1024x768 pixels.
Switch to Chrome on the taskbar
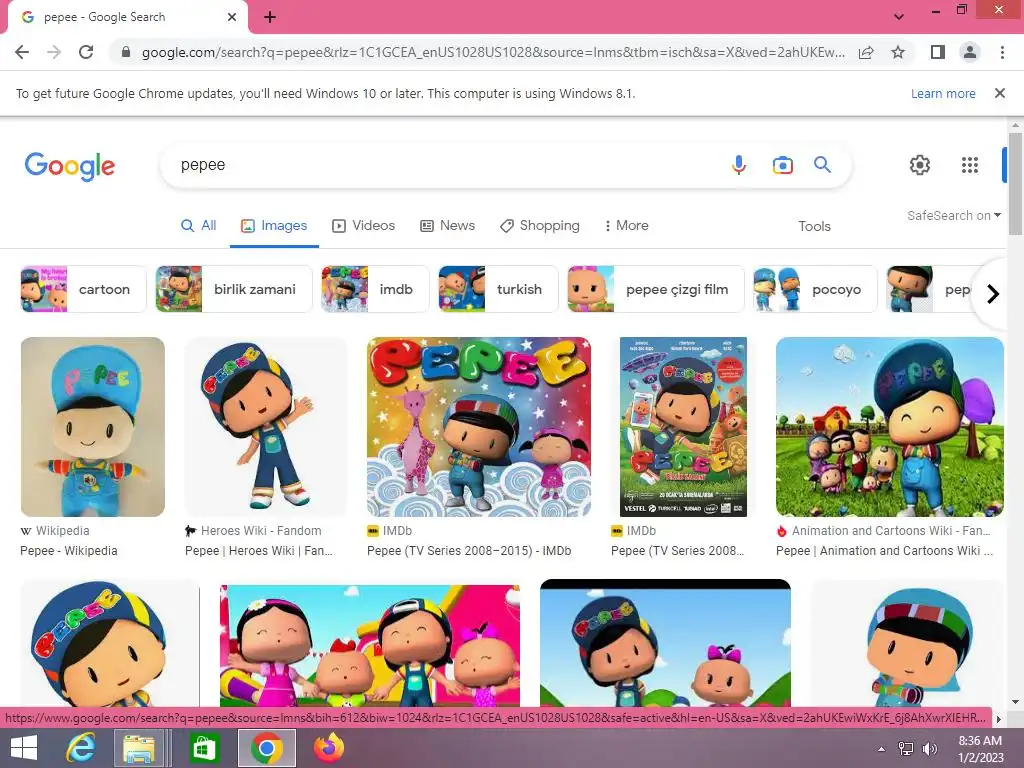pyautogui.click(x=266, y=748)
